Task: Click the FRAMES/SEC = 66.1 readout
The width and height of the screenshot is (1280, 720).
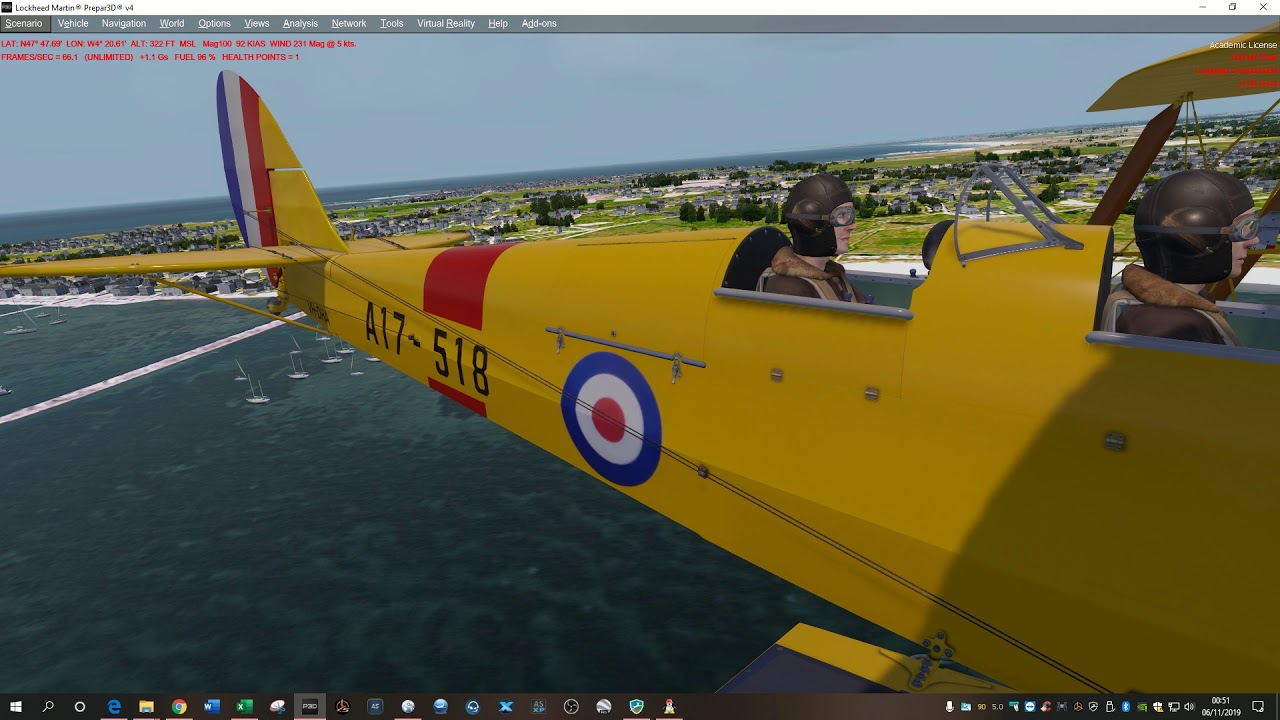Action: 40,57
